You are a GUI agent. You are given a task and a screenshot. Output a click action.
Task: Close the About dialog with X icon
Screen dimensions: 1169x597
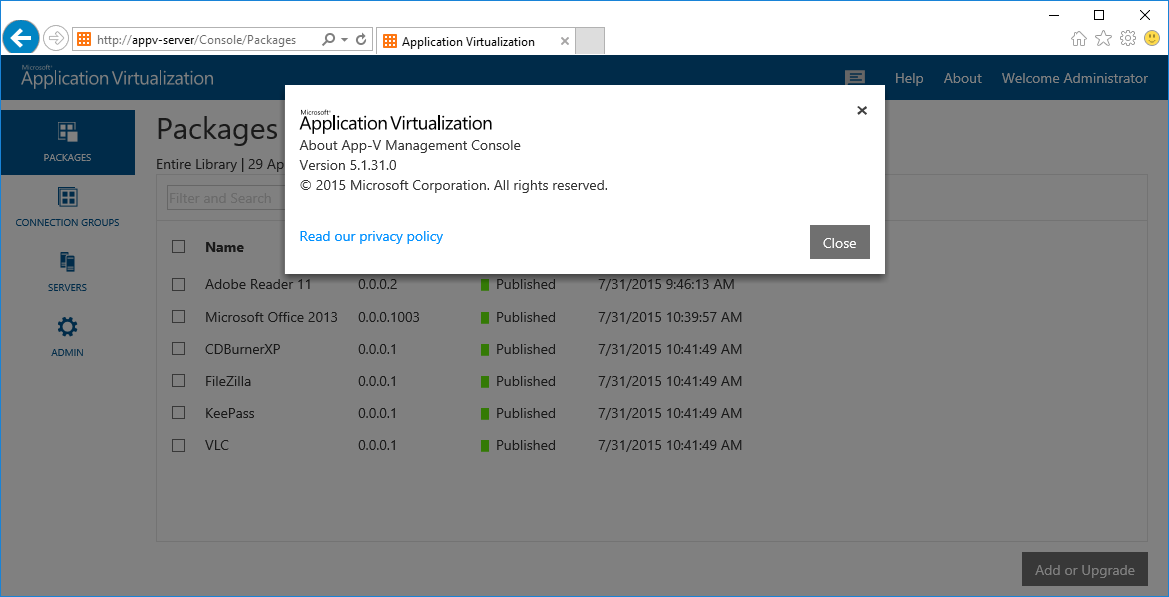click(x=862, y=110)
